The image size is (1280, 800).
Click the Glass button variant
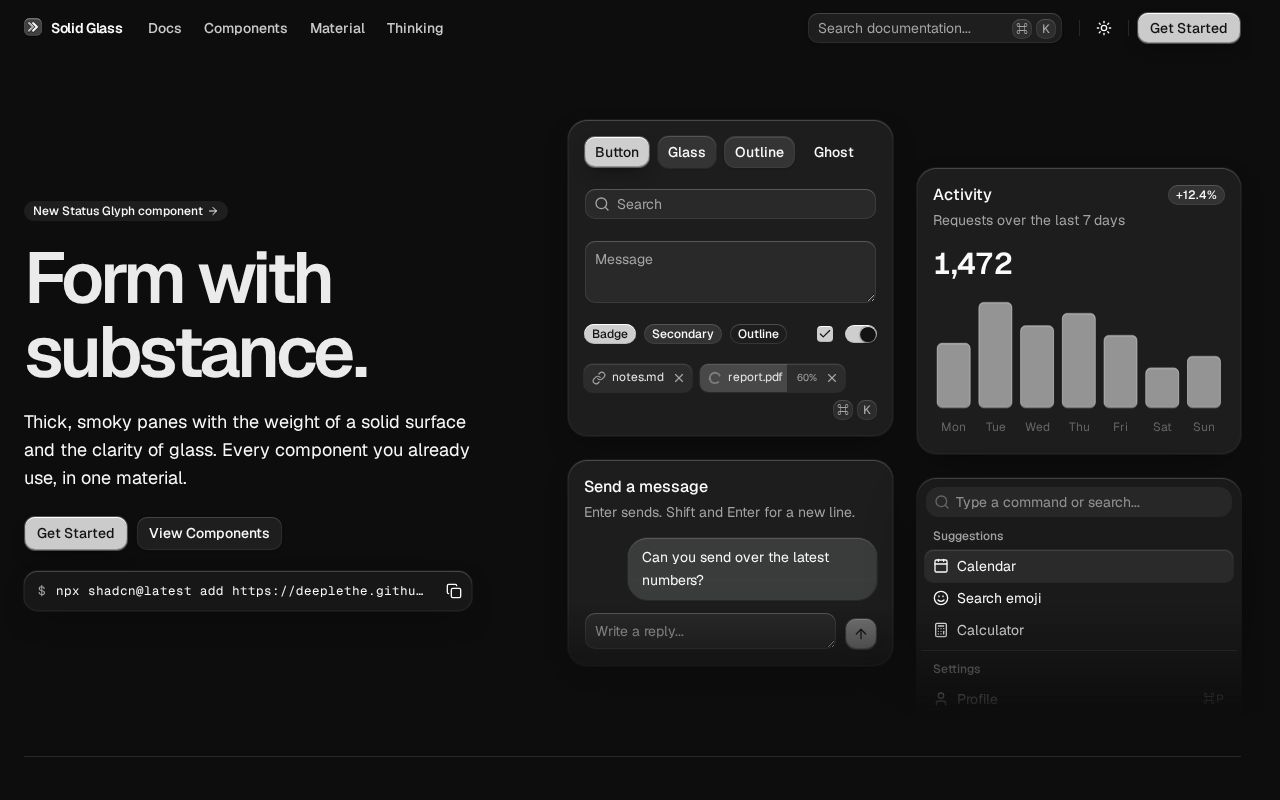pyautogui.click(x=687, y=152)
